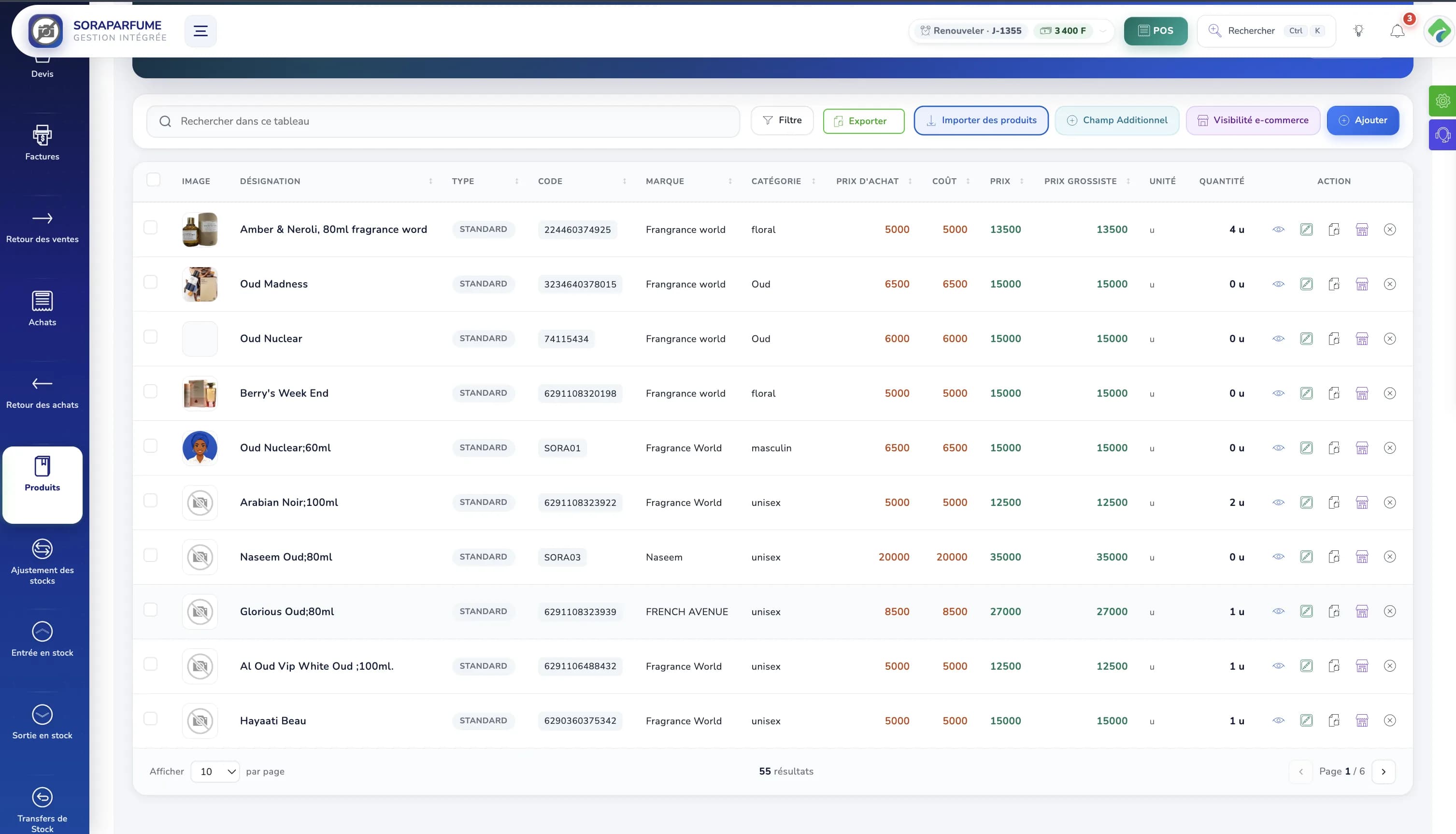The height and width of the screenshot is (834, 1456).
Task: Open store icon for Naseem Oud;80ml
Action: click(x=1362, y=557)
